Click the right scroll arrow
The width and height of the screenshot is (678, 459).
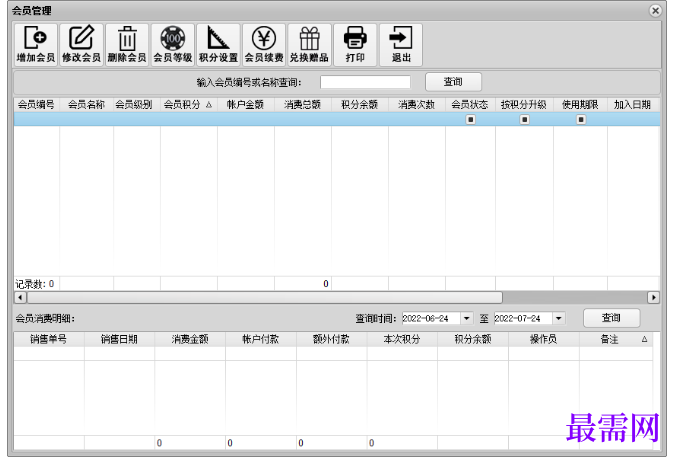click(x=653, y=297)
